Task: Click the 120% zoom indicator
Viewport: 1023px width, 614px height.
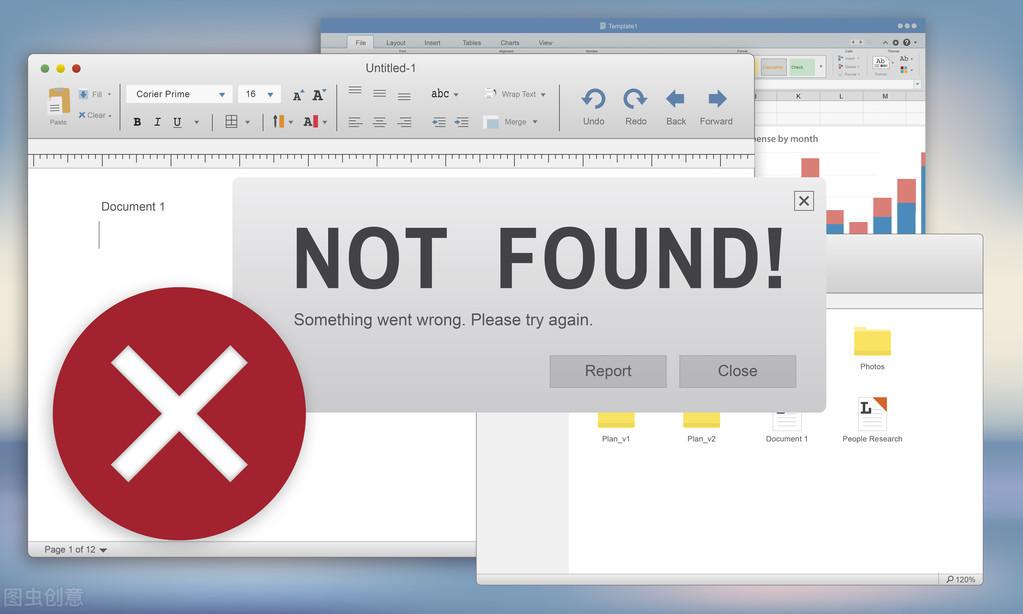Action: click(x=960, y=579)
